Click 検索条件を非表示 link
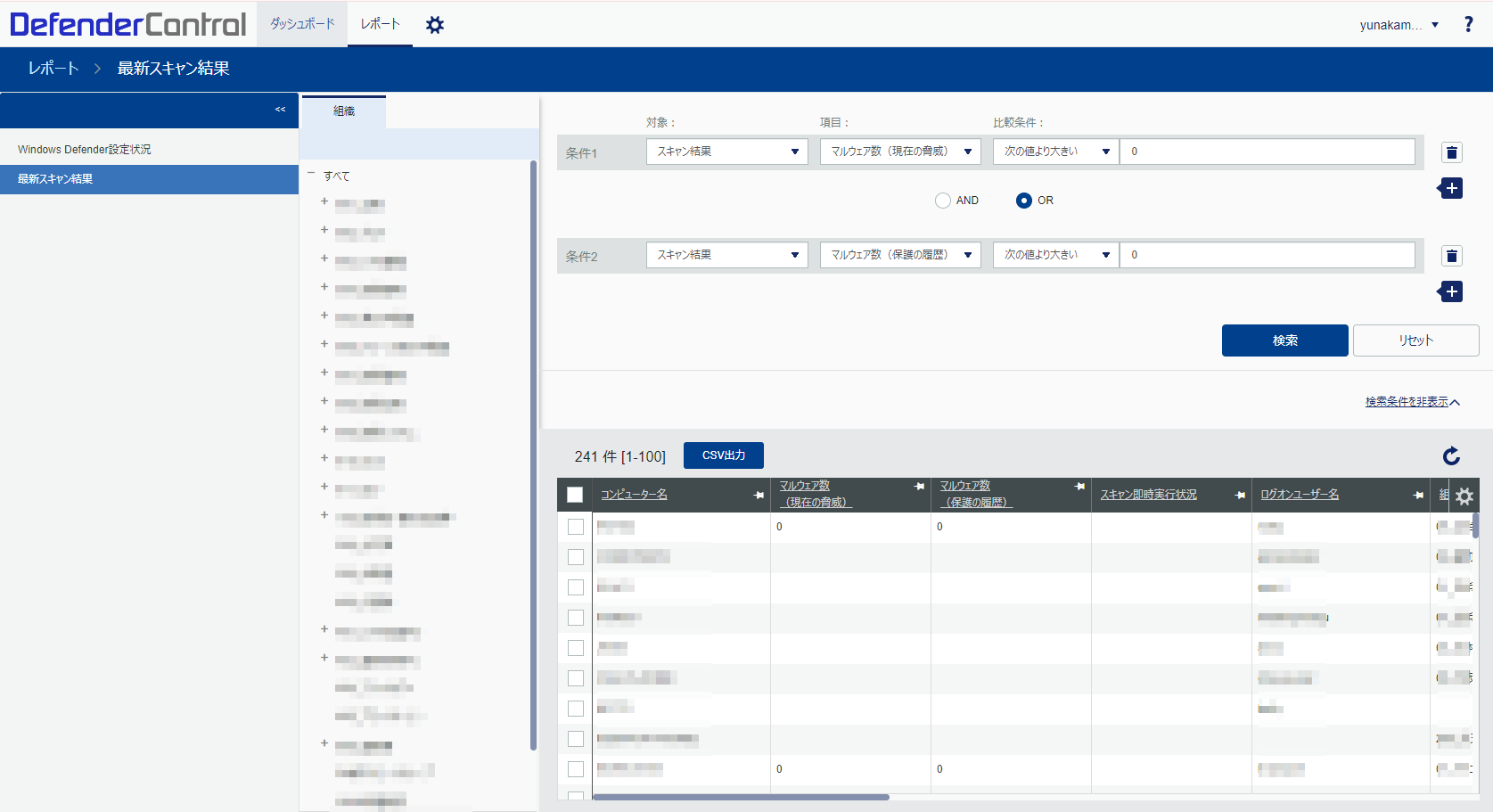The image size is (1493, 812). point(1412,402)
